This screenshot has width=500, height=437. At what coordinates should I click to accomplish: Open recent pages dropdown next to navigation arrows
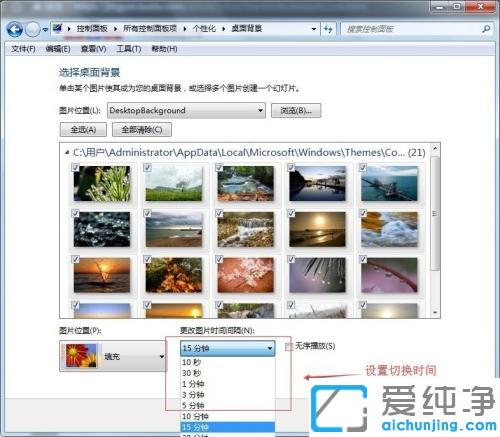click(x=45, y=30)
